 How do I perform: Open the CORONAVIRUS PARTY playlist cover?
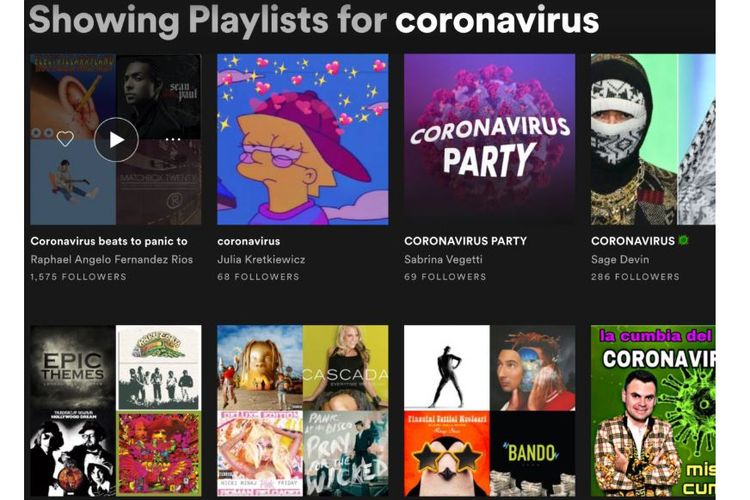[x=489, y=139]
